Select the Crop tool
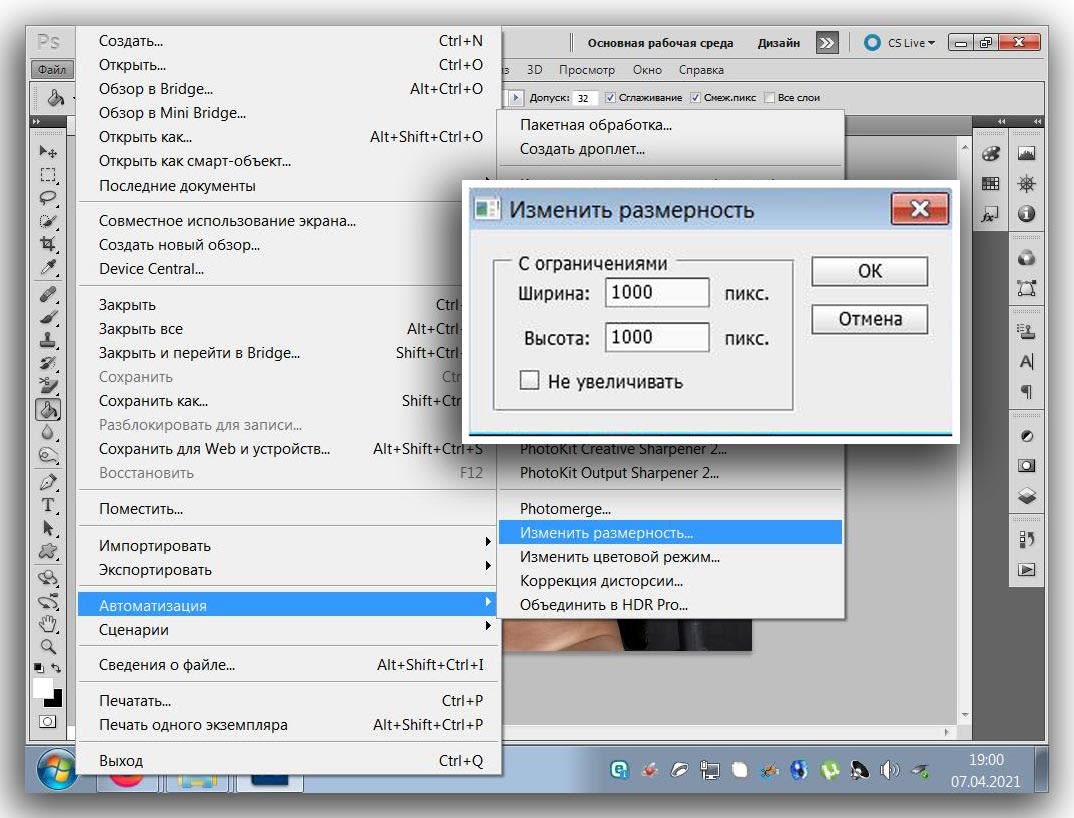This screenshot has width=1074, height=818. pyautogui.click(x=47, y=244)
